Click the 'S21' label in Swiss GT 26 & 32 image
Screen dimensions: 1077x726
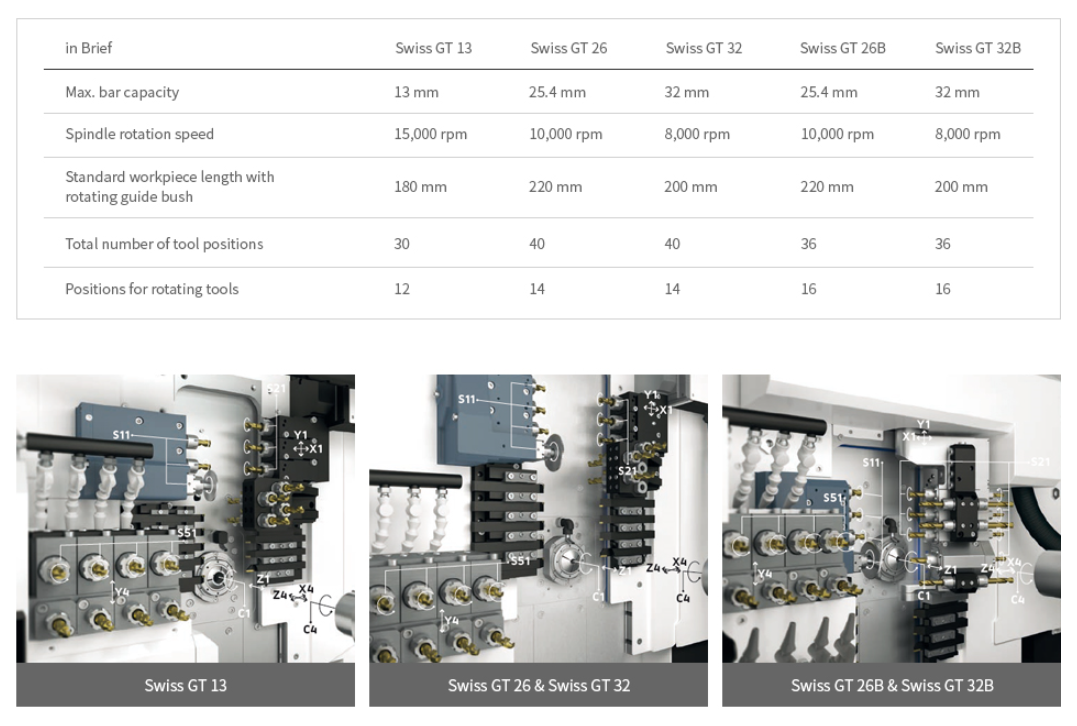[x=627, y=470]
